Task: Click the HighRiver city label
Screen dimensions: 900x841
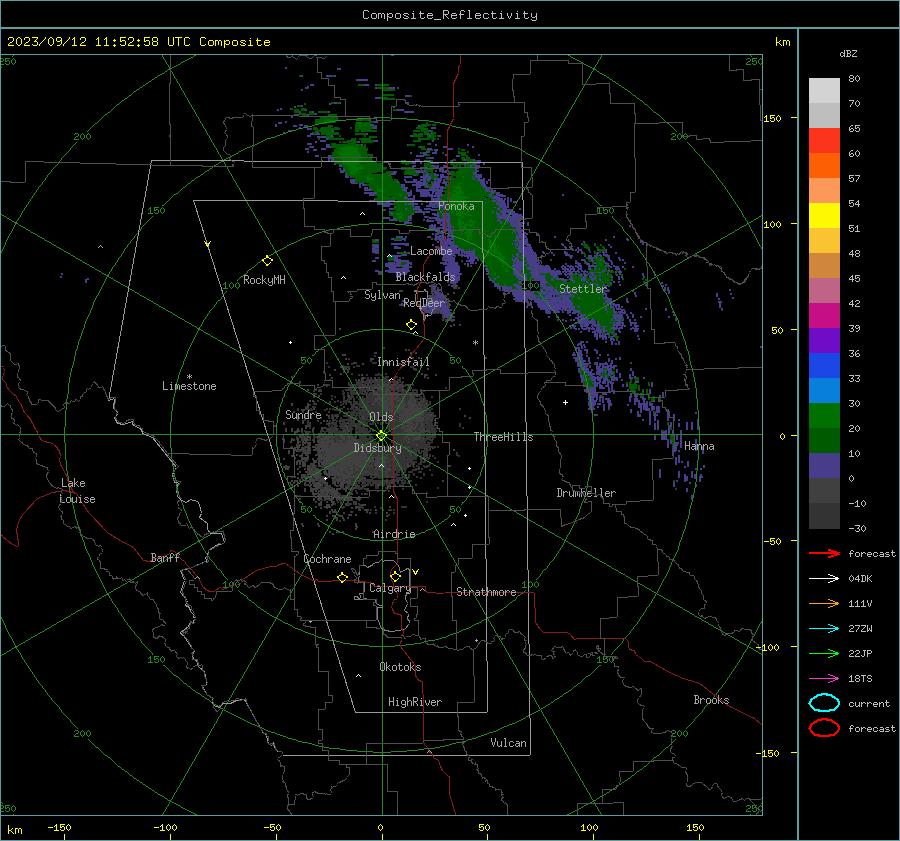Action: (415, 702)
